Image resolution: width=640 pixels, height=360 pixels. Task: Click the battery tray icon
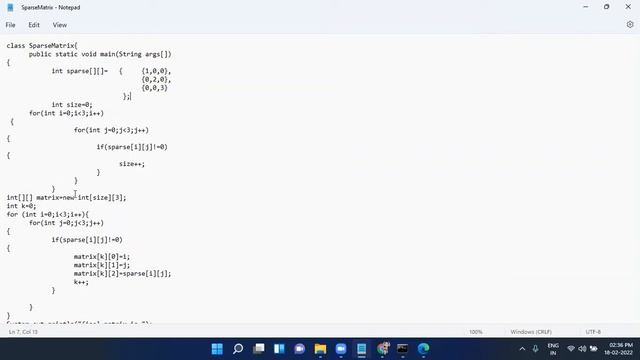coord(593,349)
